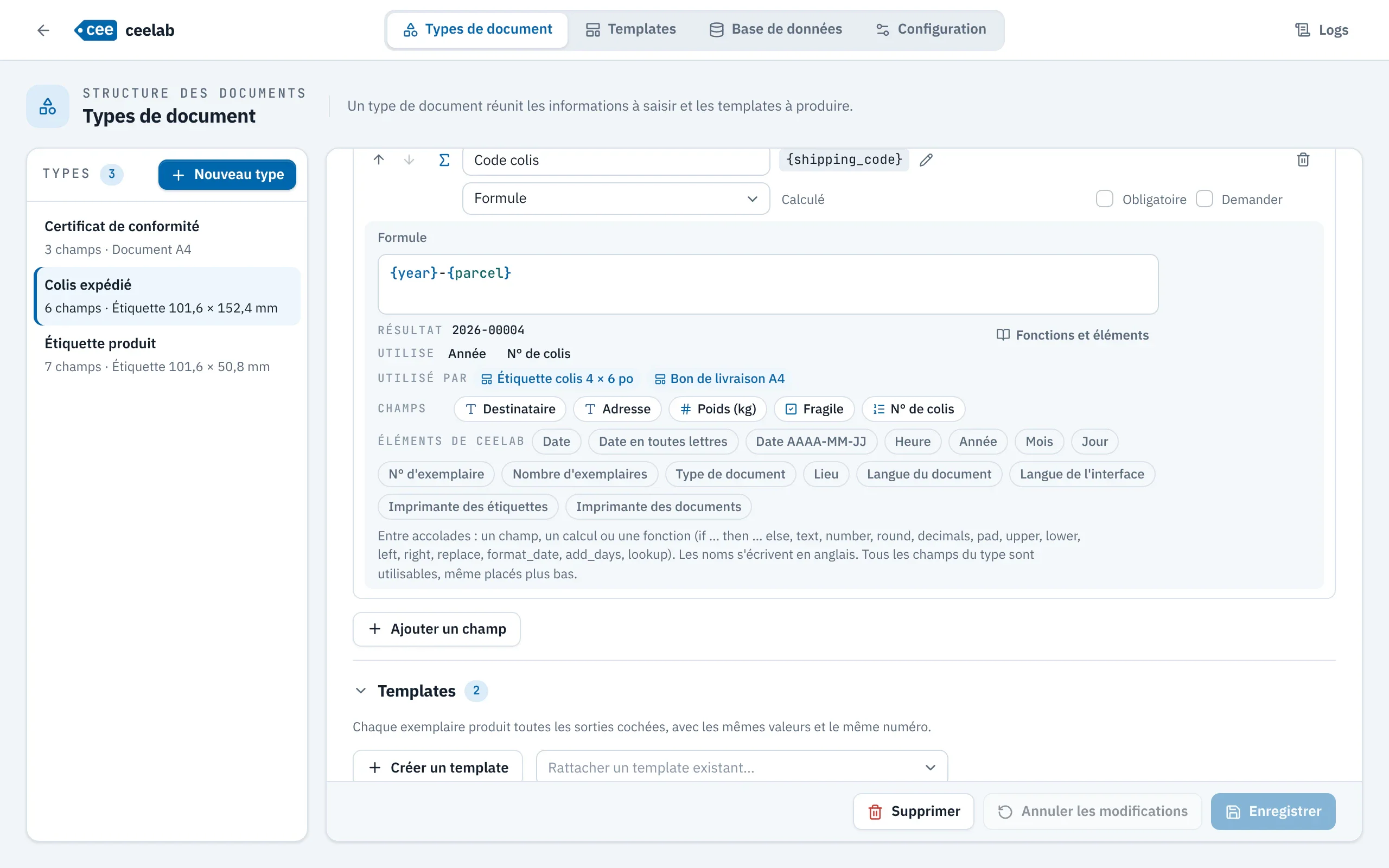Move Code colis field up

(x=379, y=159)
